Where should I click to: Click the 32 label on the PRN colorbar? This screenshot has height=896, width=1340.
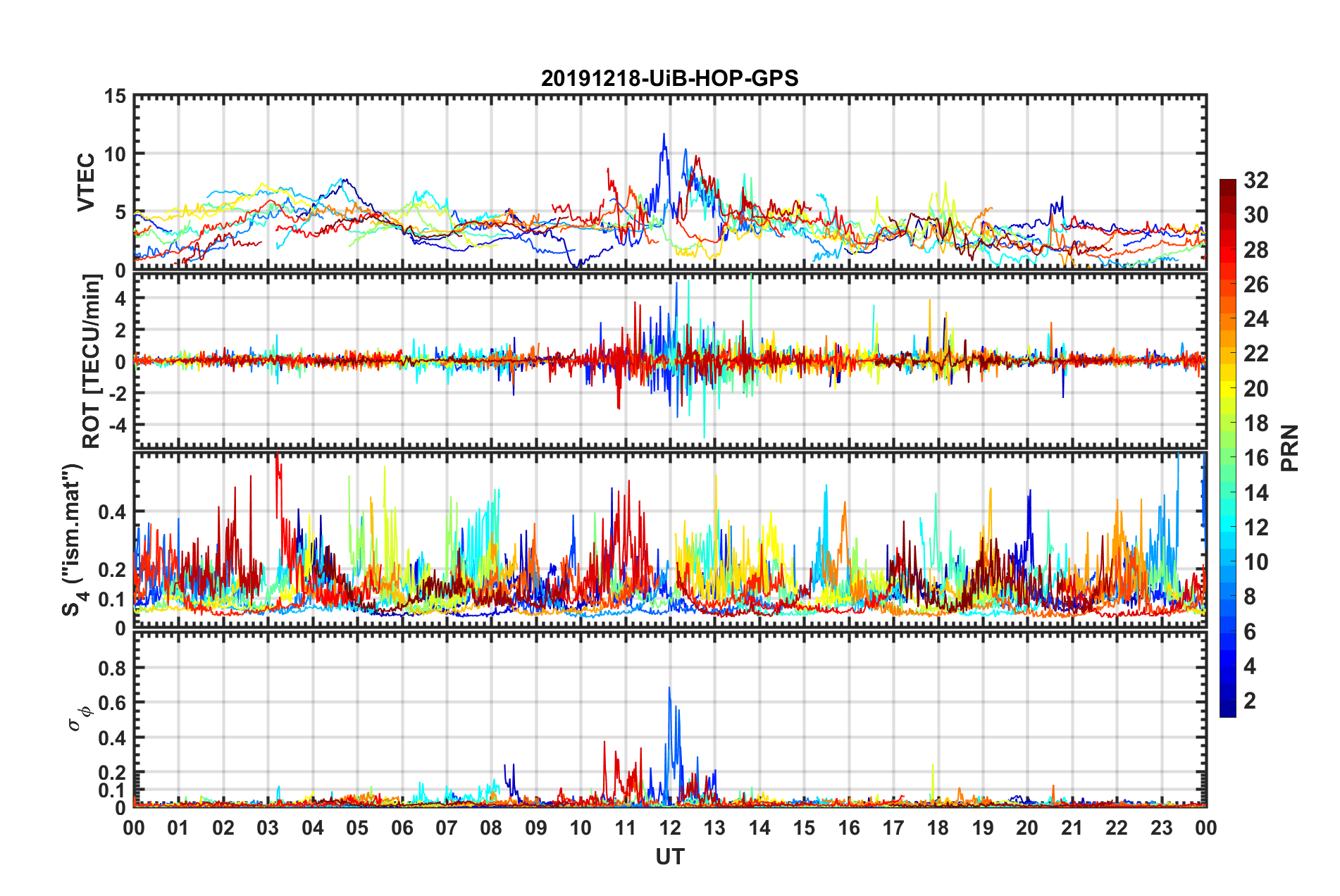(x=1255, y=180)
